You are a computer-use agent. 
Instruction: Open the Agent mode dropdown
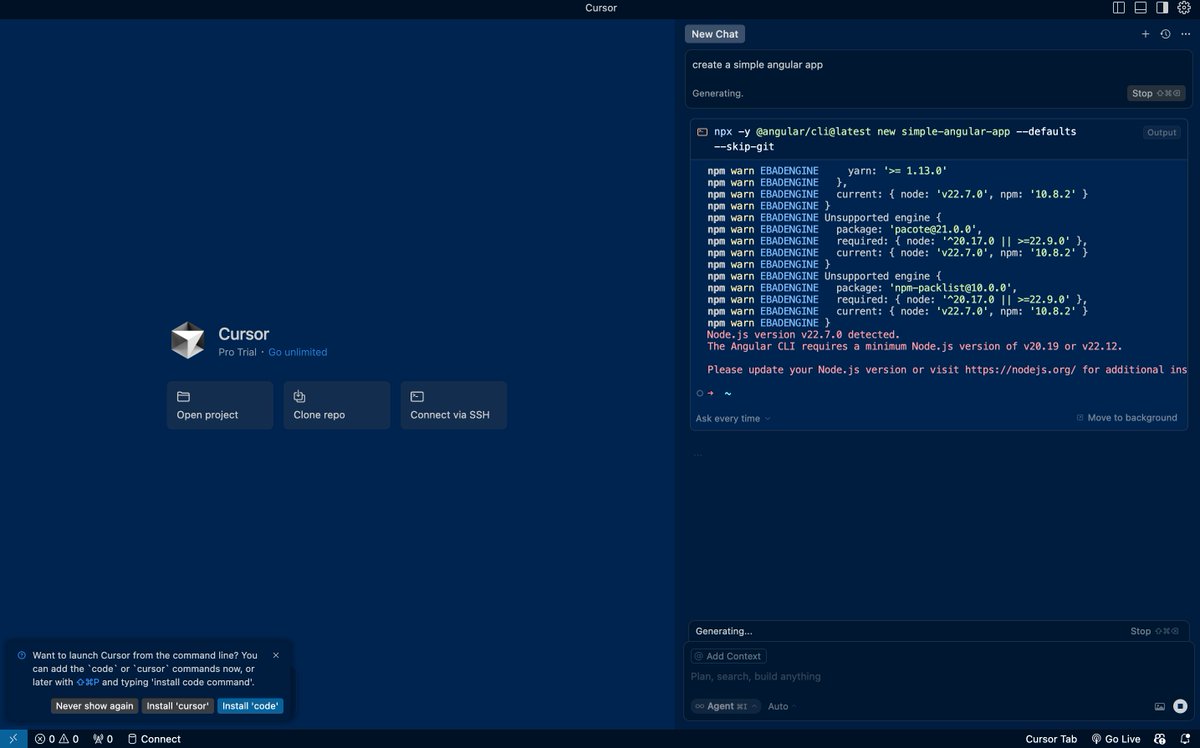click(x=725, y=706)
